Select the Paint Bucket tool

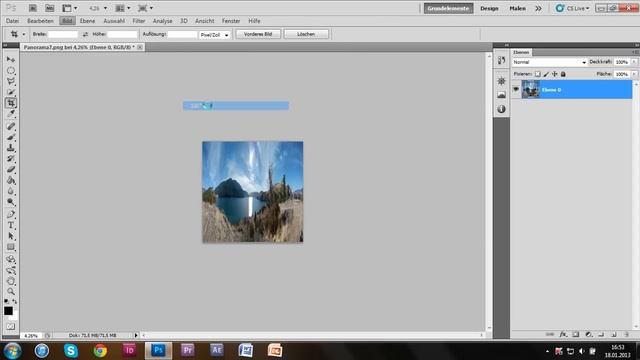pos(11,180)
